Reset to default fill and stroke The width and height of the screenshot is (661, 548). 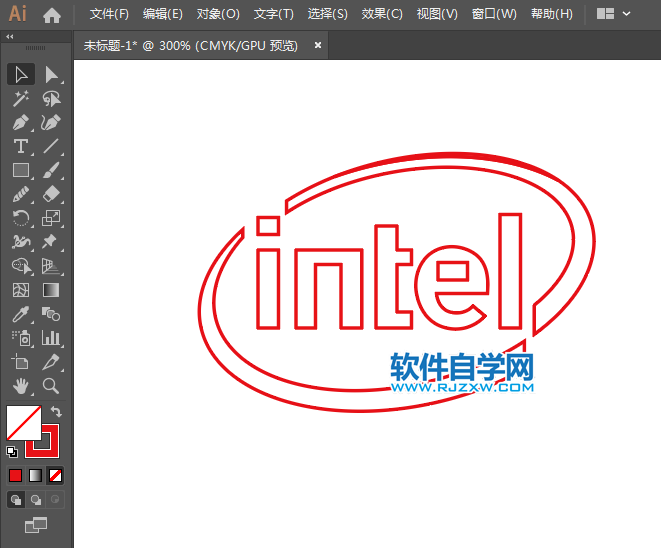point(12,452)
